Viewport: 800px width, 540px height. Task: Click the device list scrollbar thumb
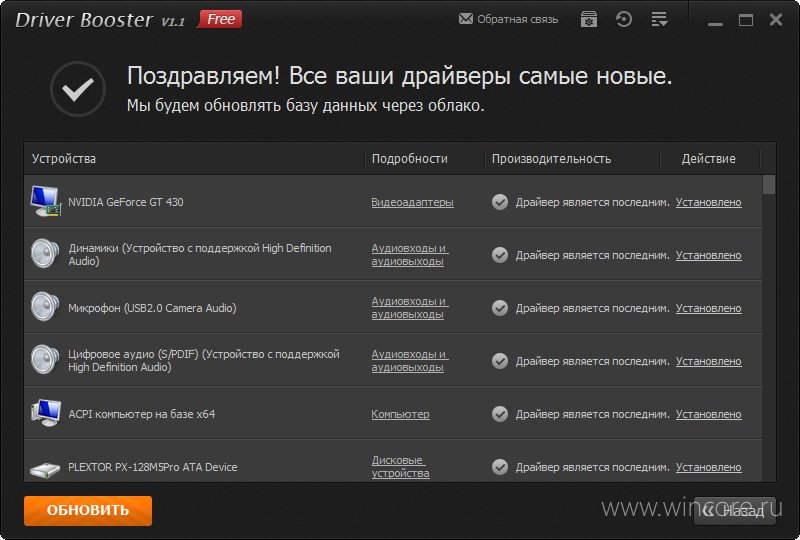[769, 185]
